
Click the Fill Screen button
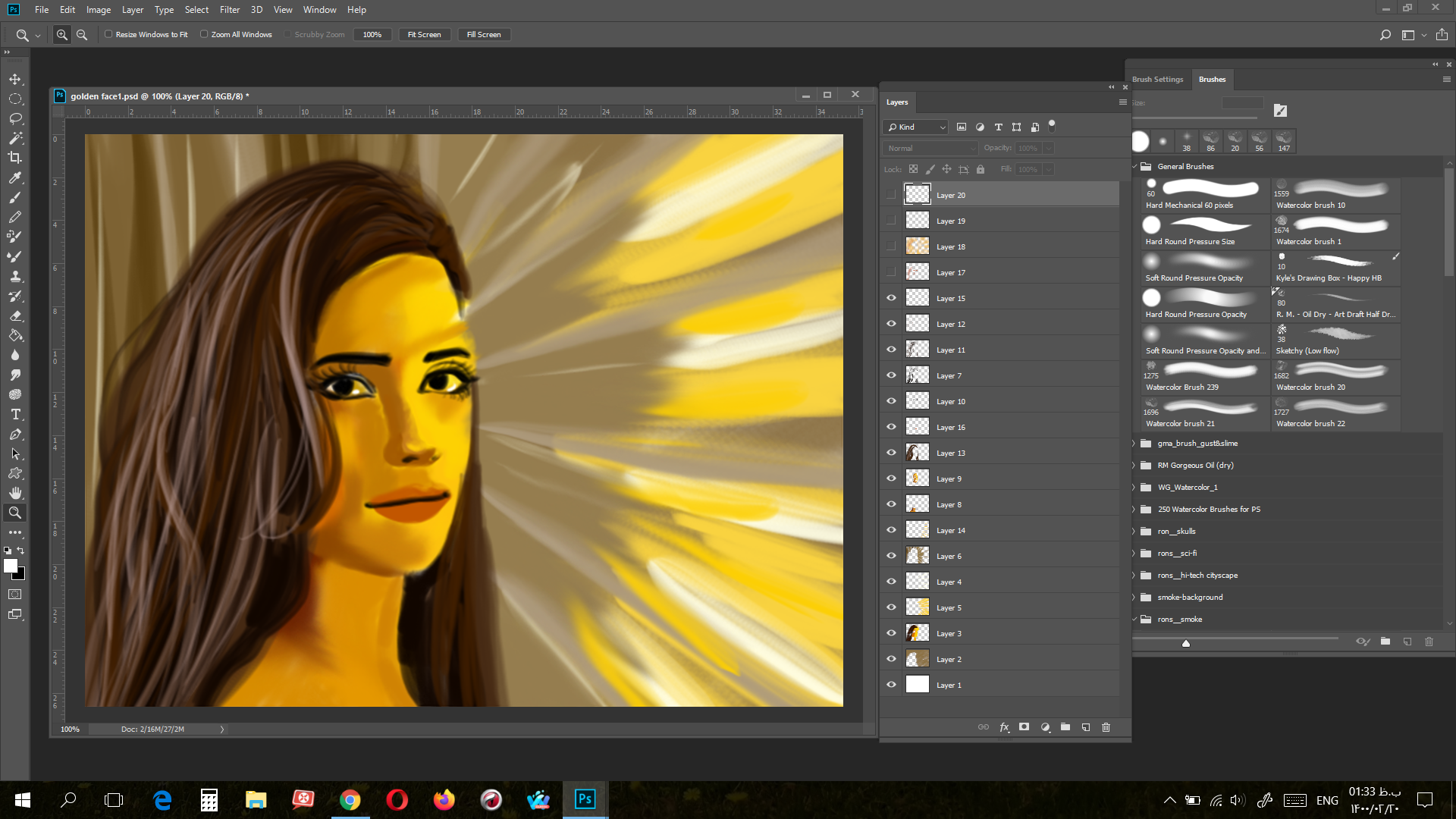484,35
